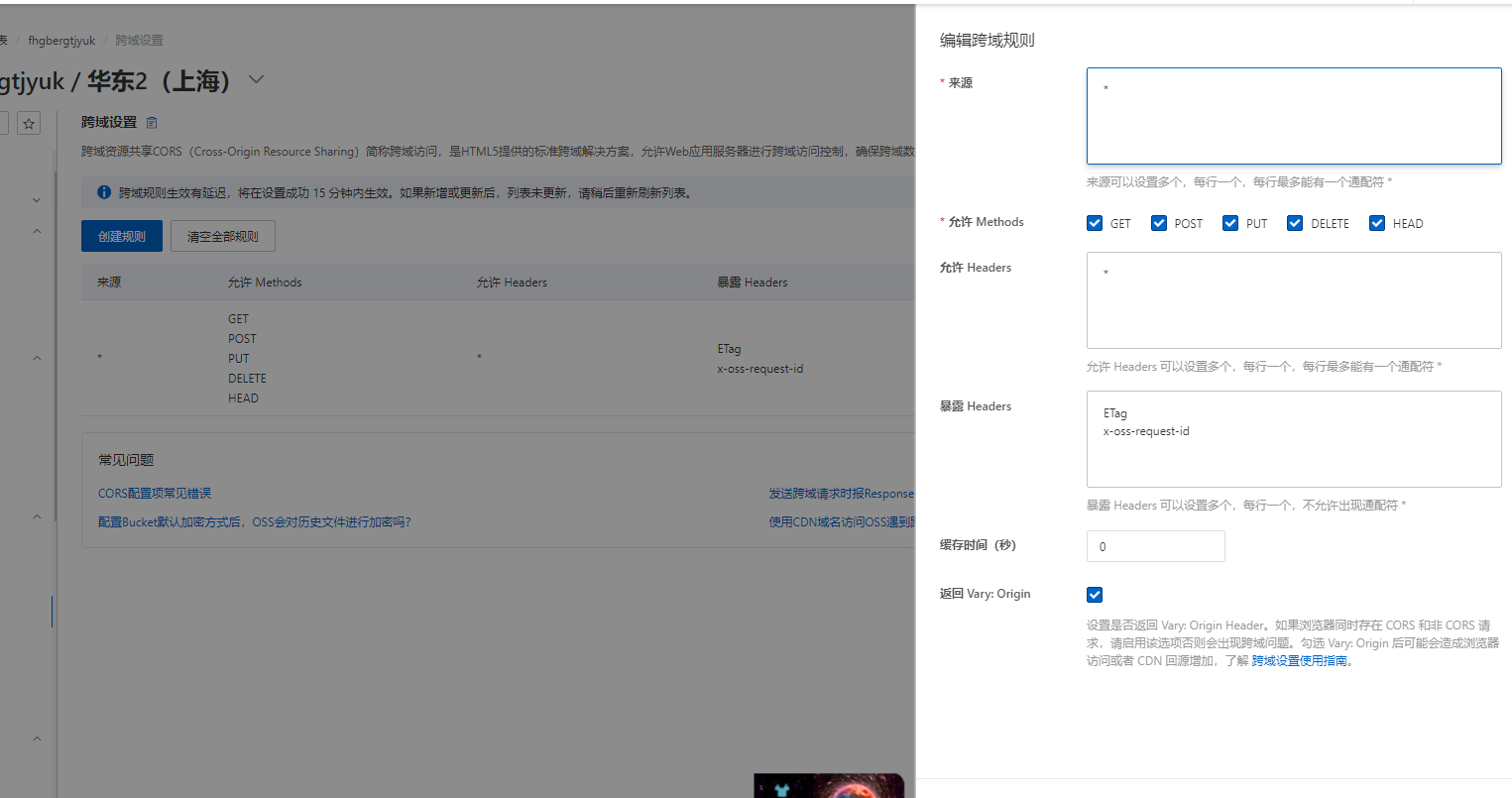
Task: Click the document icon beside 跨域设置 heading
Action: pos(152,123)
